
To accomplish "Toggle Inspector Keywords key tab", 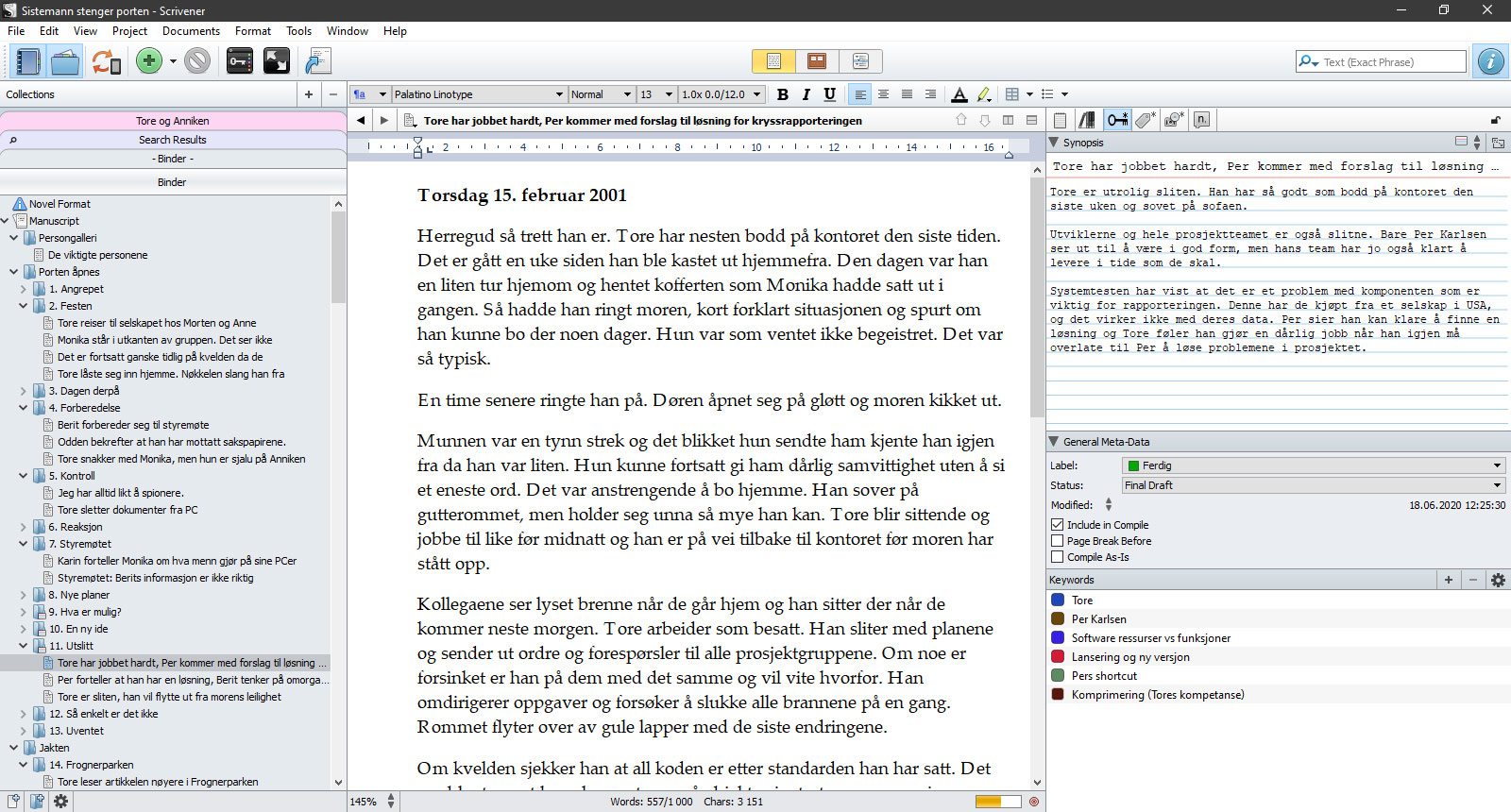I will 1117,120.
